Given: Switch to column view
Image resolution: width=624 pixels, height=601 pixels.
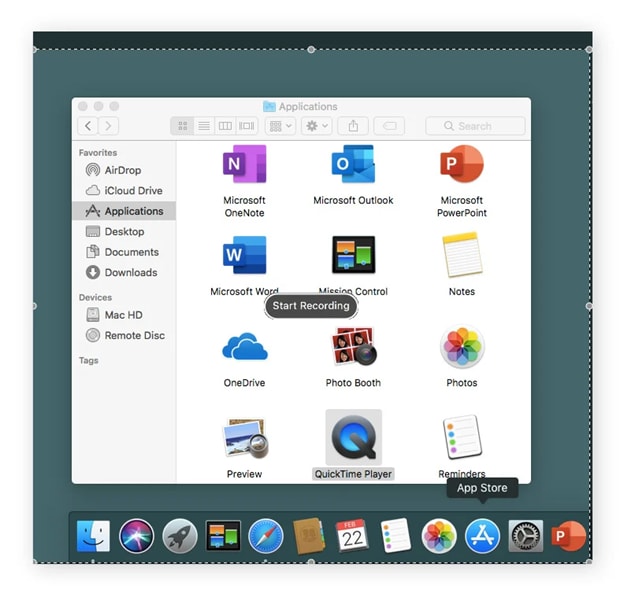Looking at the screenshot, I should (225, 126).
